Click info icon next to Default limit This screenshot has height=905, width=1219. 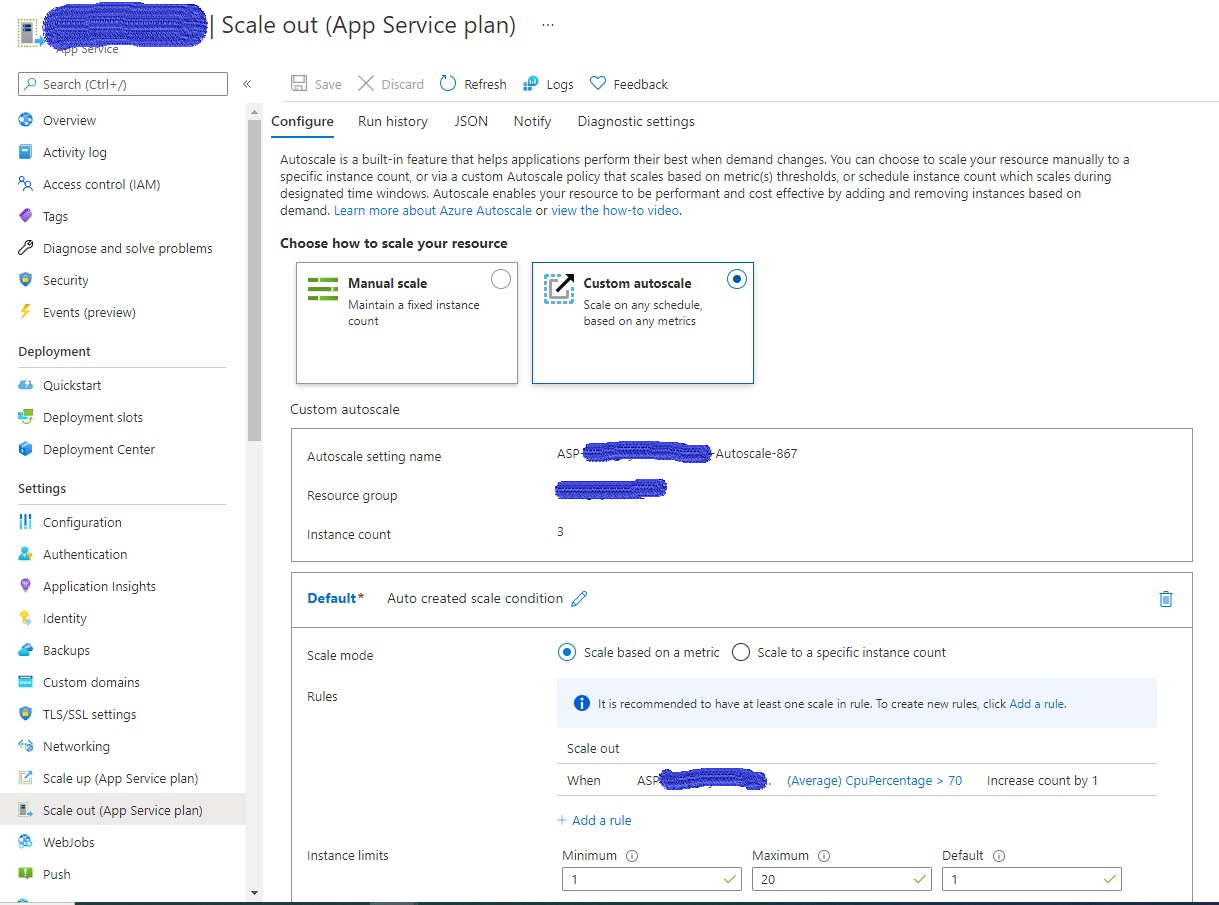click(999, 856)
